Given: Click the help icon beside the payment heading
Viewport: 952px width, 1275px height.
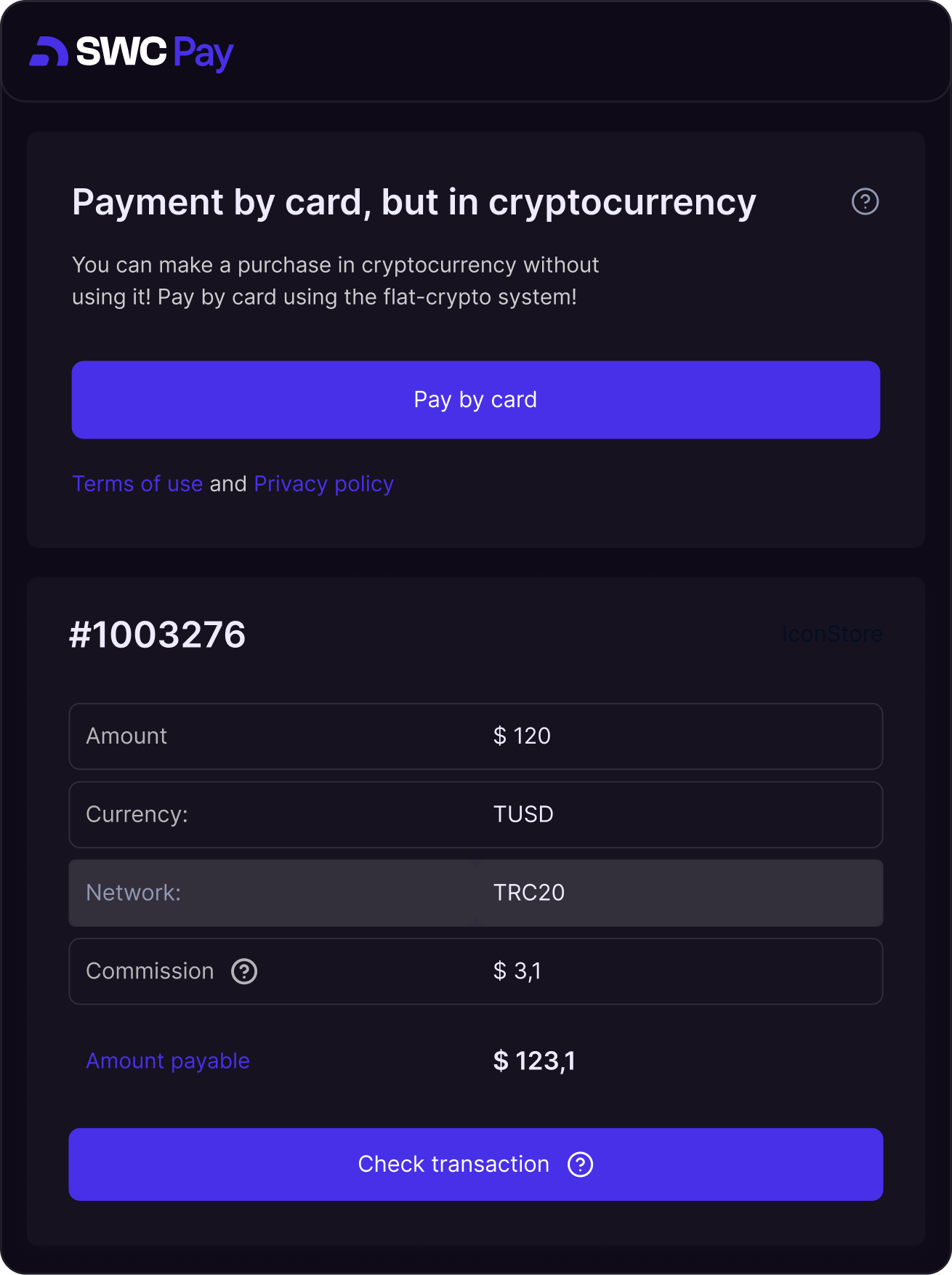Looking at the screenshot, I should pos(865,201).
